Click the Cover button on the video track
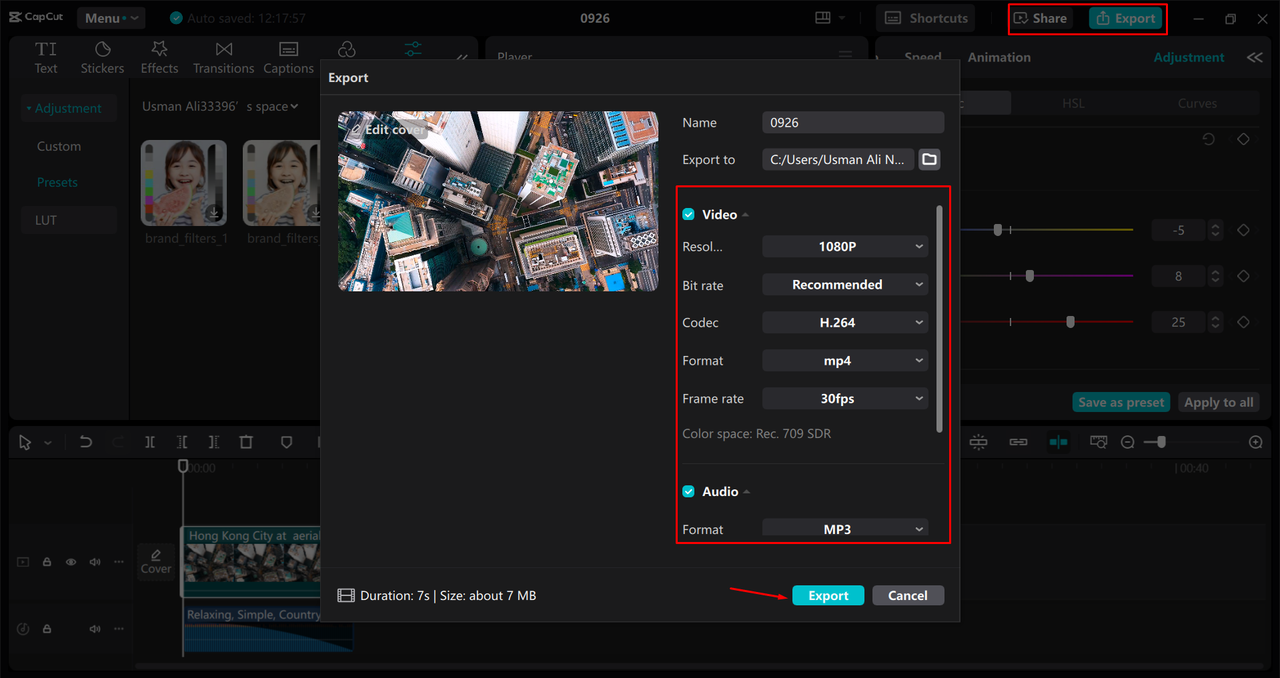 point(156,561)
